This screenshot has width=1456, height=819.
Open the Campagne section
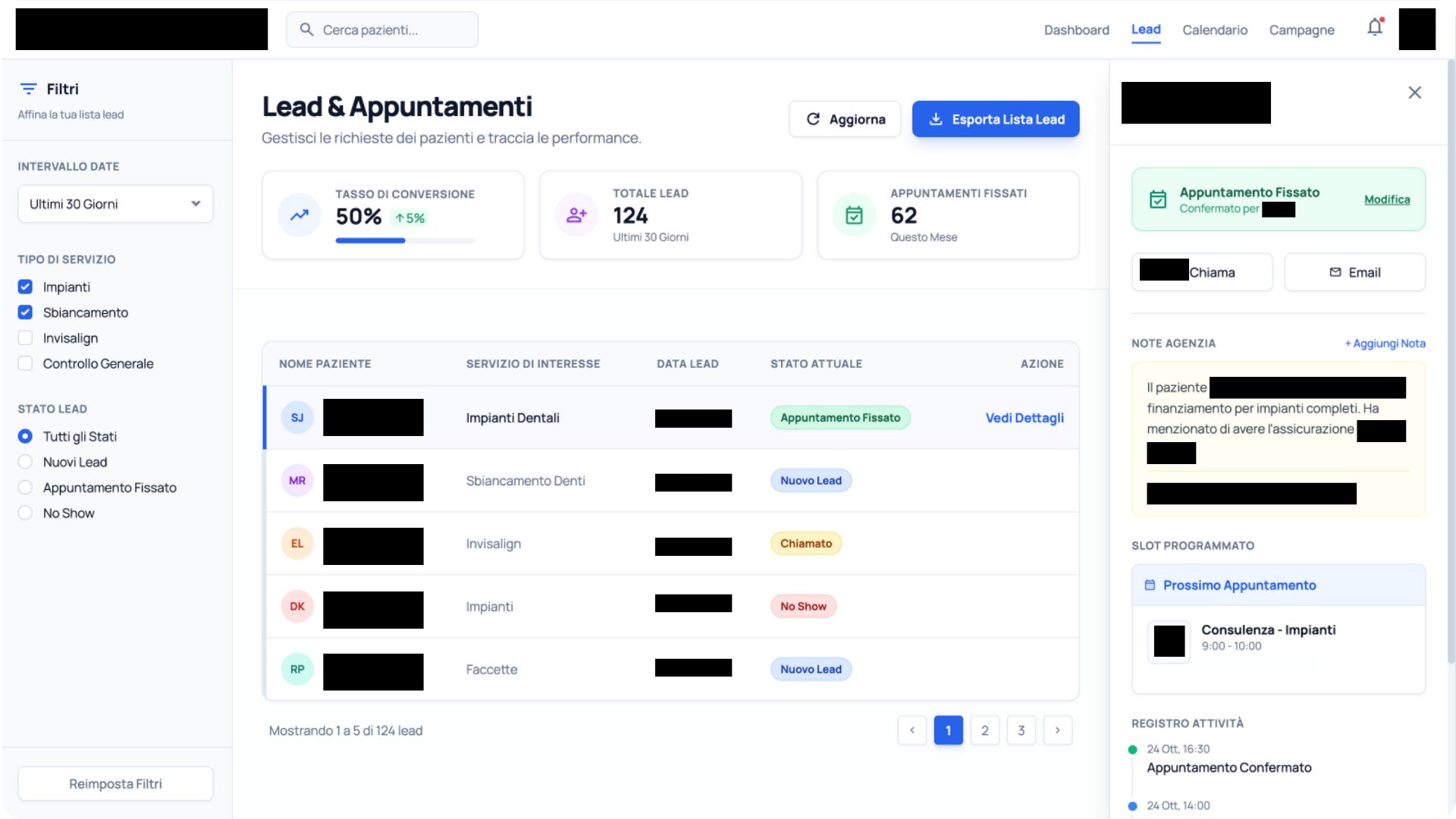[1301, 30]
